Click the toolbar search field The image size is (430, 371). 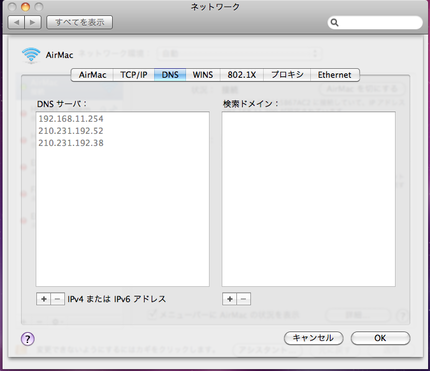[x=375, y=22]
